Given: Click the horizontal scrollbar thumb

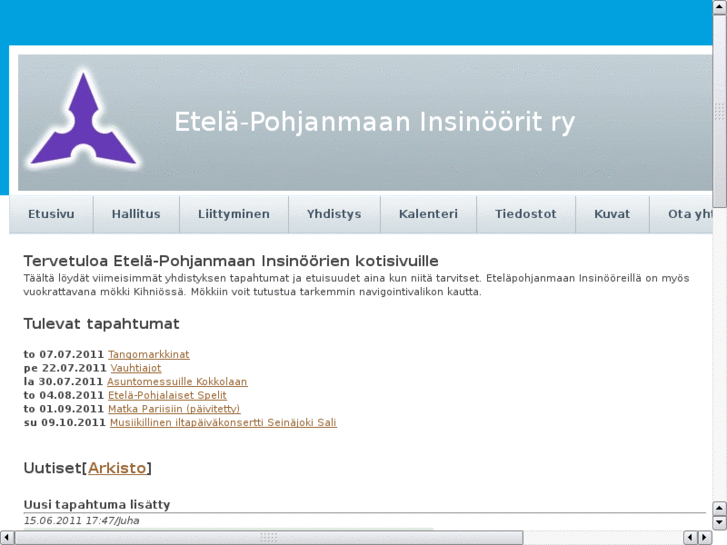Looking at the screenshot, I should (269, 538).
